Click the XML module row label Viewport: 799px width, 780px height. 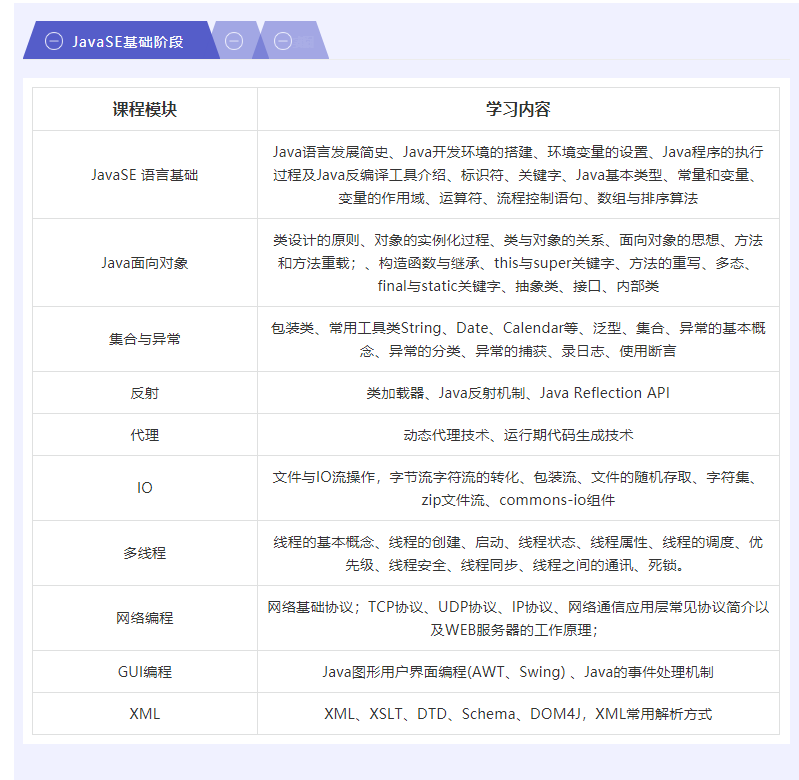pos(145,714)
